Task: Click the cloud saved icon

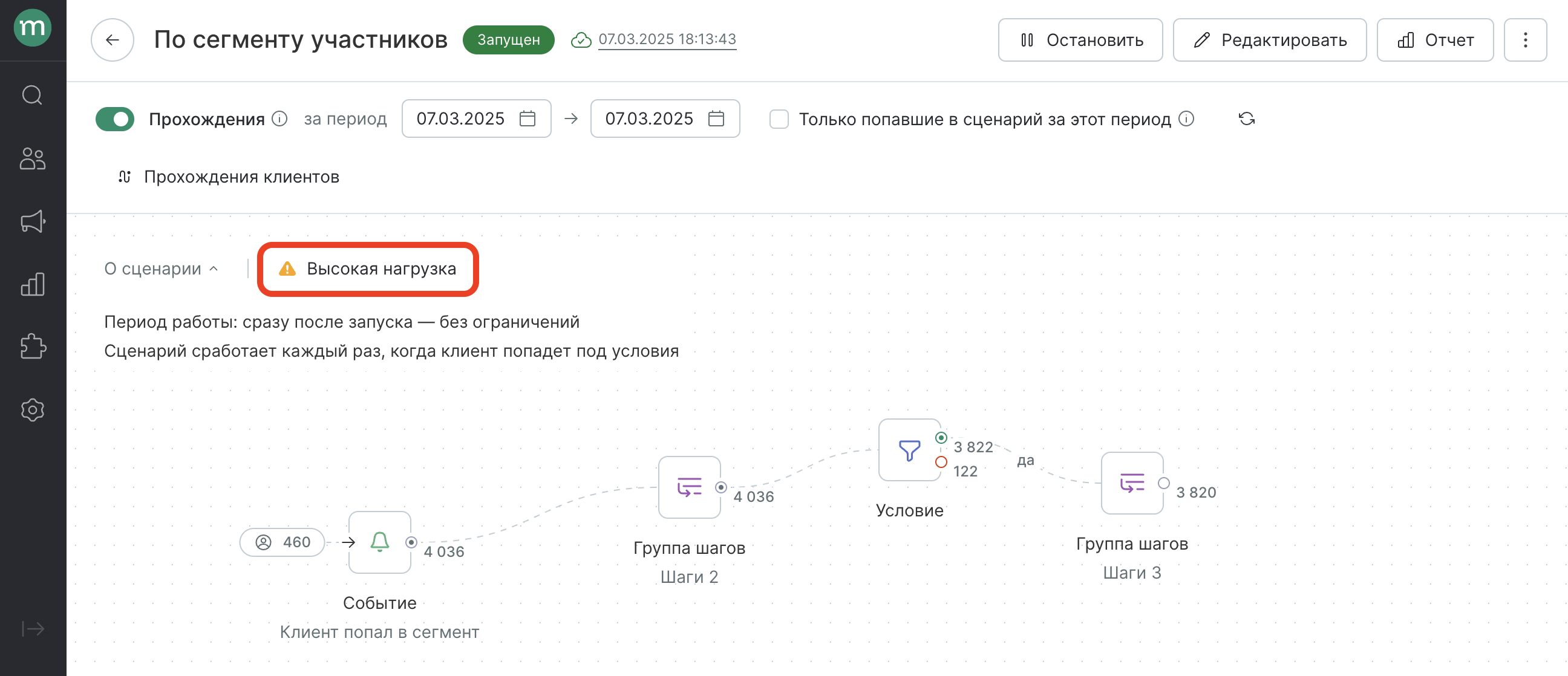Action: 581,40
